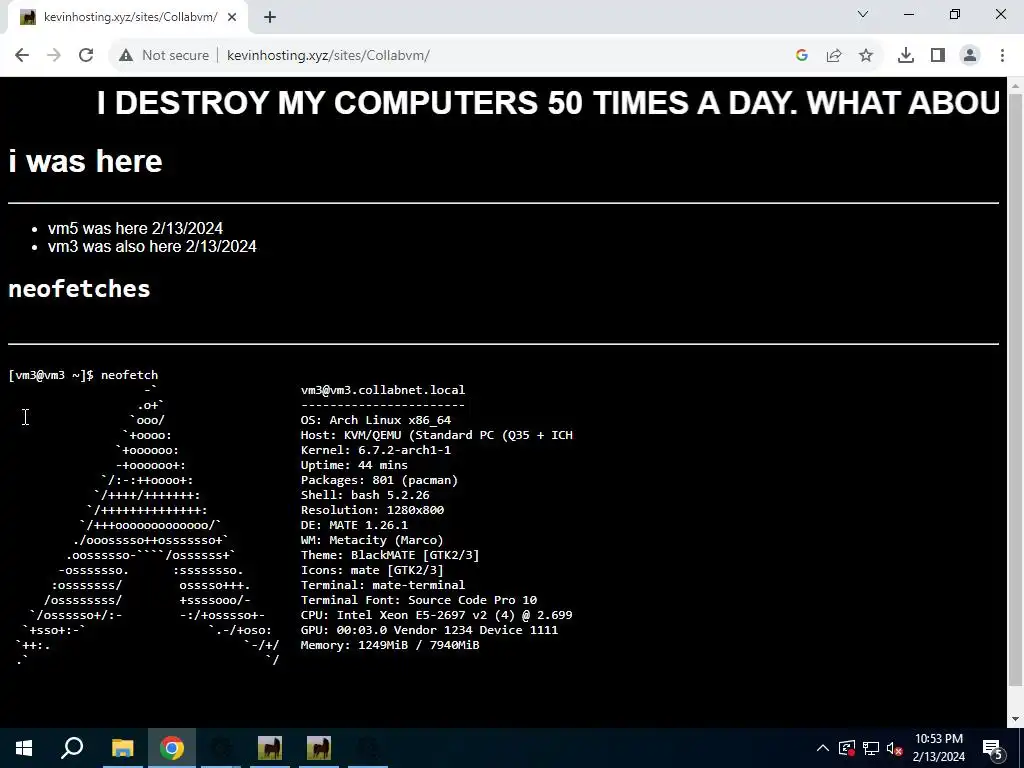Click the 'i was here' heading
This screenshot has height=768, width=1024.
pos(85,161)
